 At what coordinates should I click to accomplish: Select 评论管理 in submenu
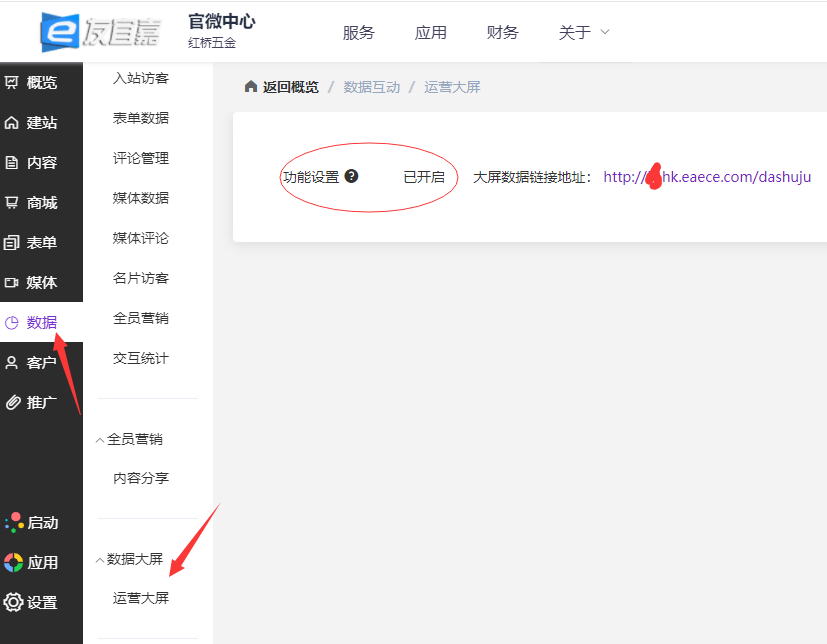click(140, 158)
